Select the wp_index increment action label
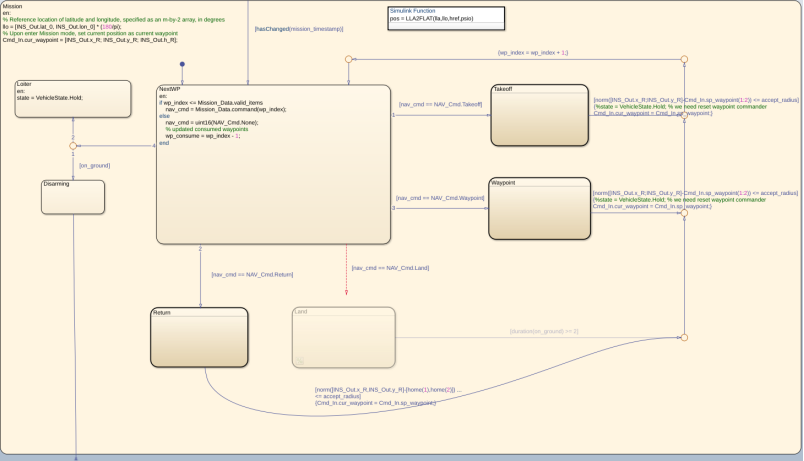This screenshot has width=804, height=461. point(532,52)
